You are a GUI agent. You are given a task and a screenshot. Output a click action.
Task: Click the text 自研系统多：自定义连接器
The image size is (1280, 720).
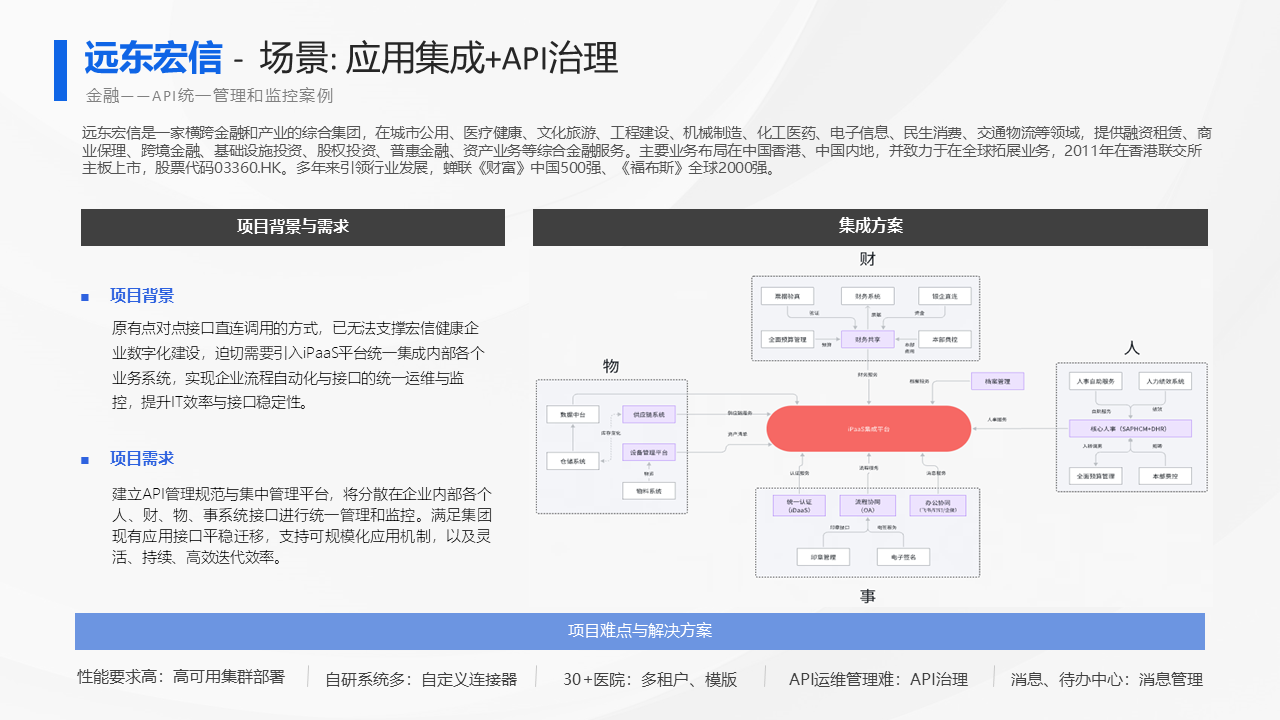(421, 679)
